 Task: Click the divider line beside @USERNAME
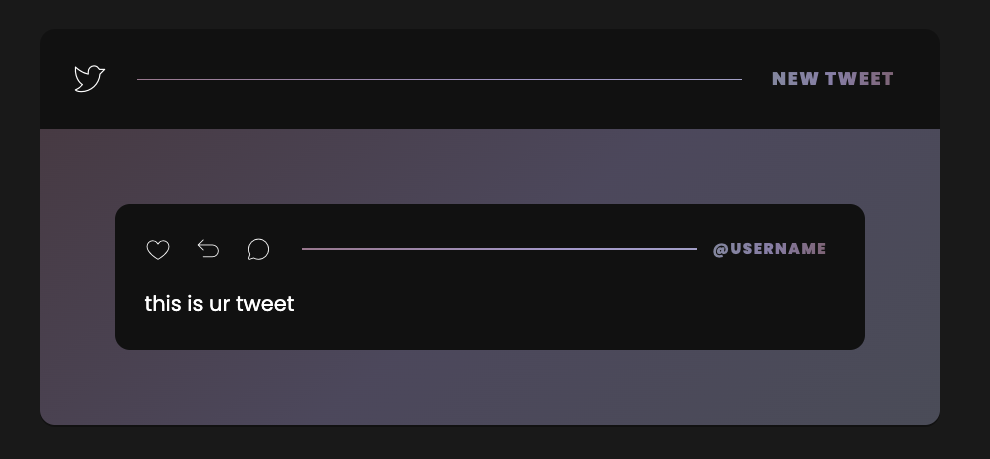click(x=499, y=249)
